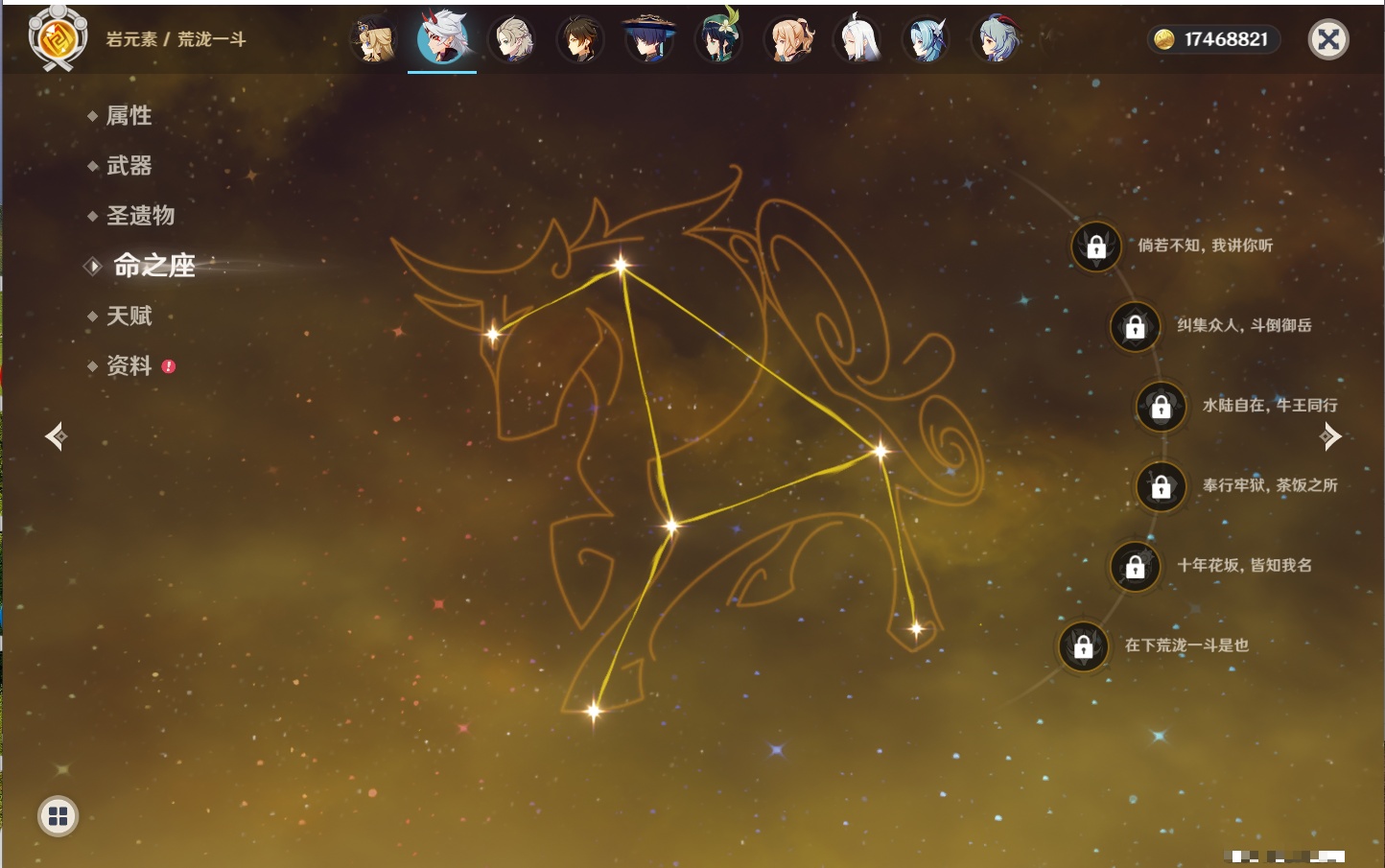This screenshot has height=868, width=1385.
Task: Click the Geo element emblem icon
Action: 58,38
